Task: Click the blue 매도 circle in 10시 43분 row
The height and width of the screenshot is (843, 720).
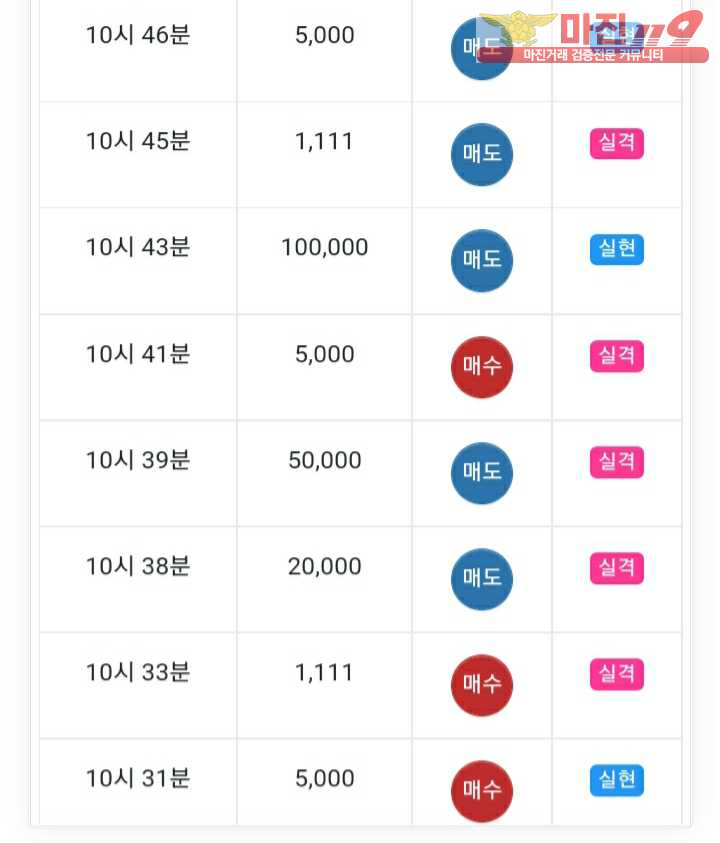Action: pos(481,261)
